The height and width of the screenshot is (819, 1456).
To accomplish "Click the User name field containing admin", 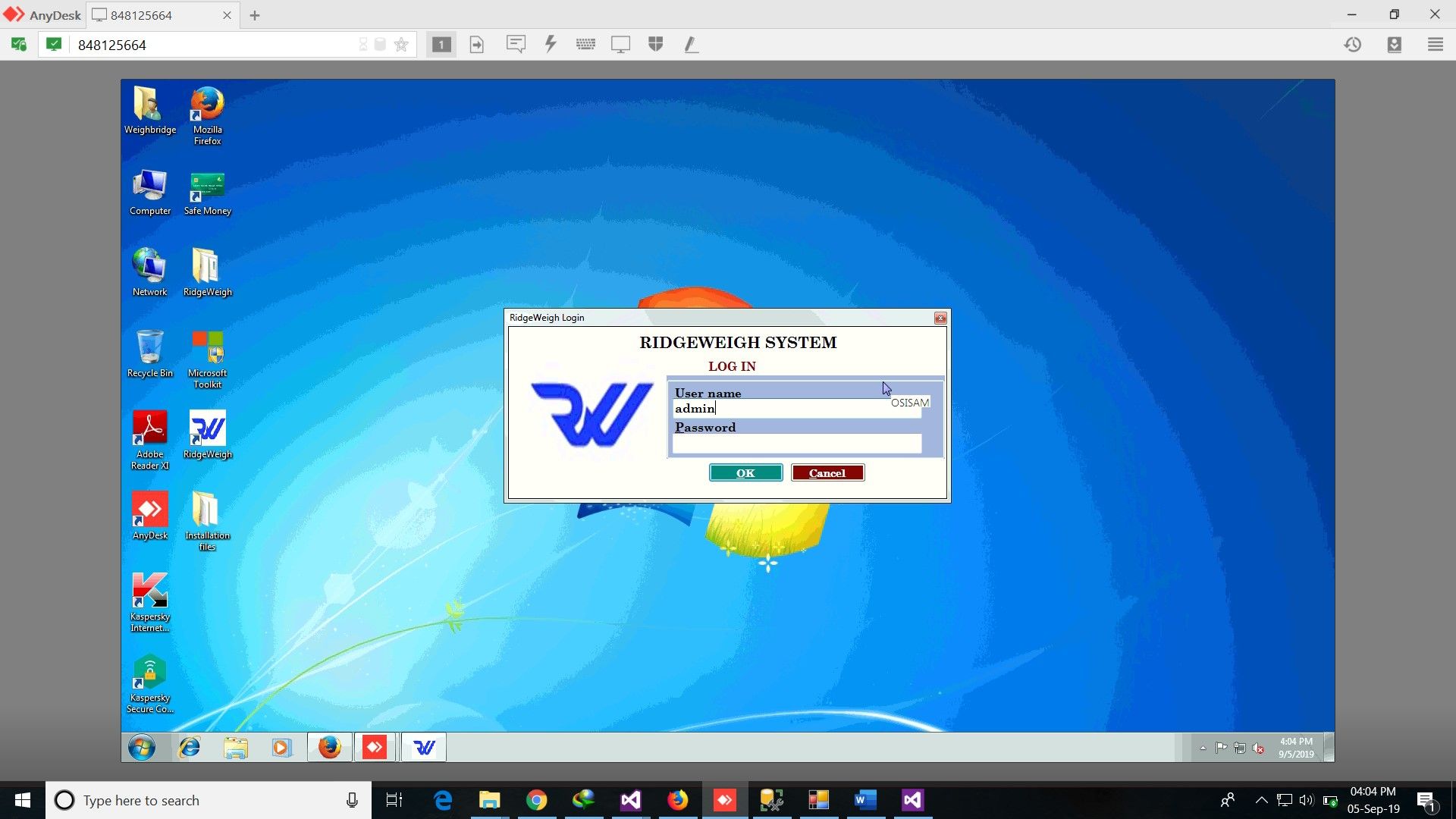I will [781, 409].
